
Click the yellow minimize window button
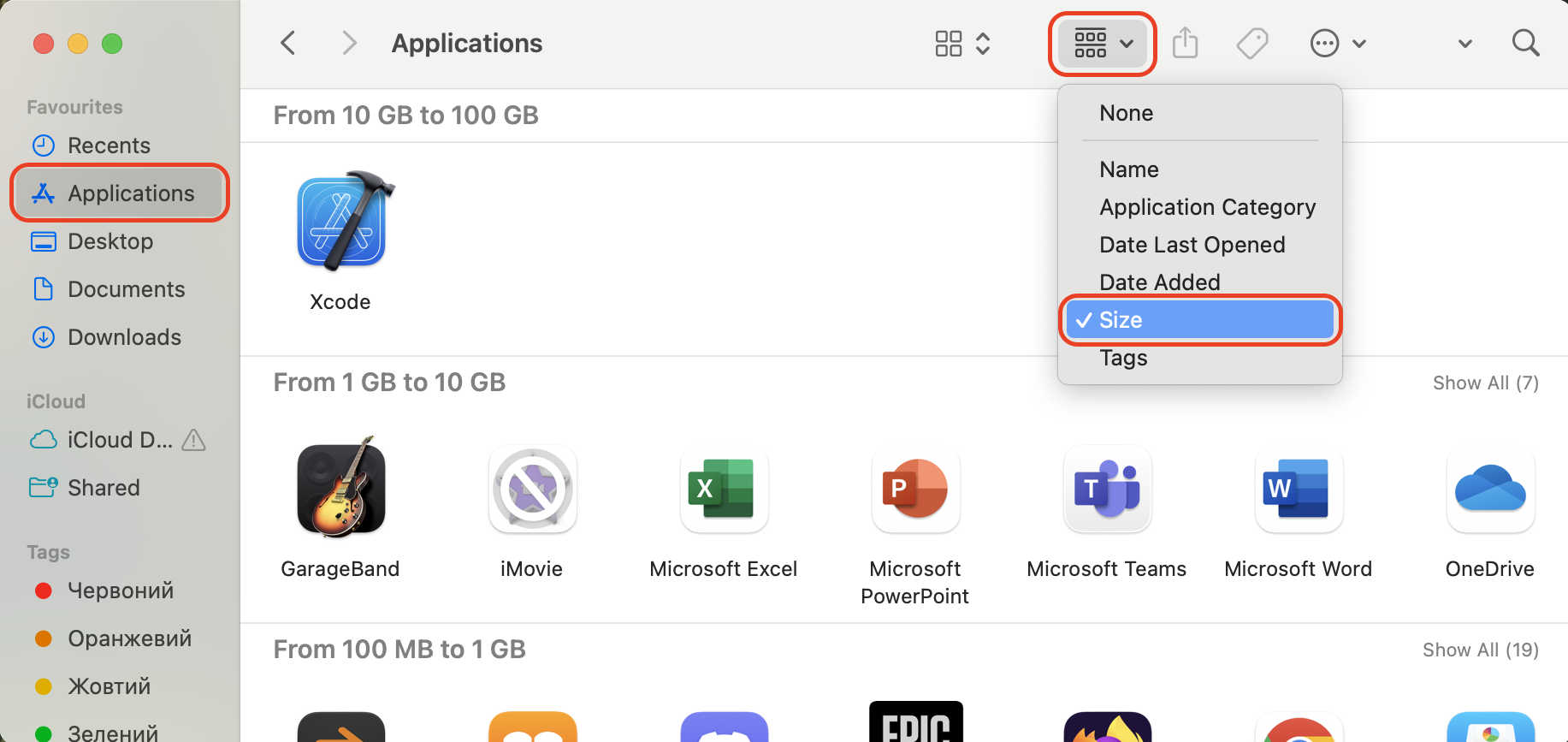click(78, 44)
